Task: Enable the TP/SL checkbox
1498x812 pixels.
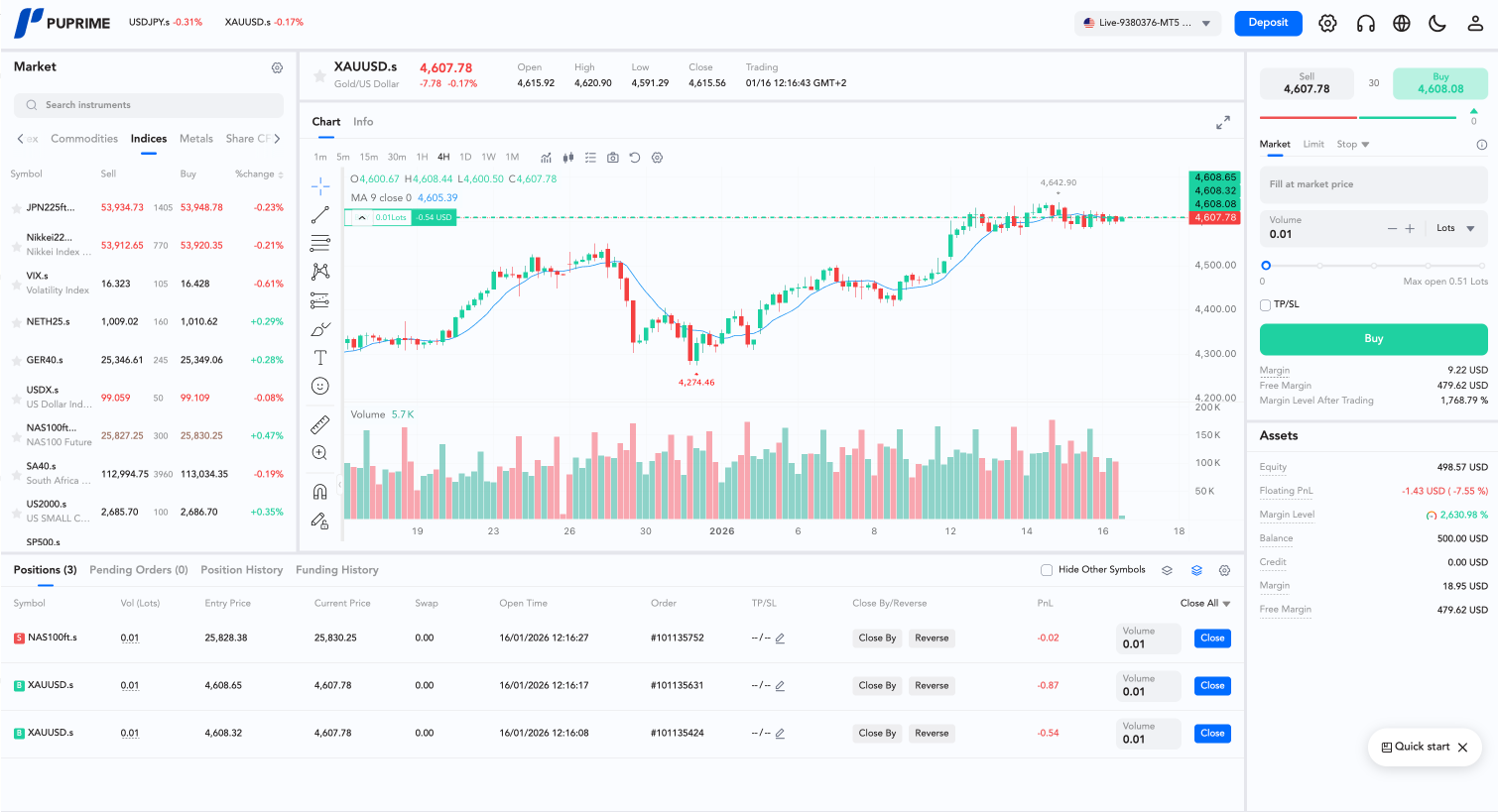Action: click(x=1266, y=304)
